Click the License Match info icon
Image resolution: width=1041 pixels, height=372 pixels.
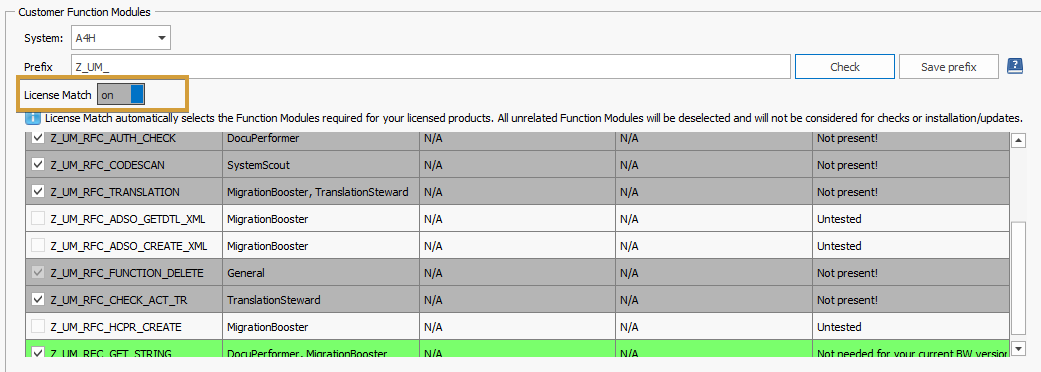point(33,118)
